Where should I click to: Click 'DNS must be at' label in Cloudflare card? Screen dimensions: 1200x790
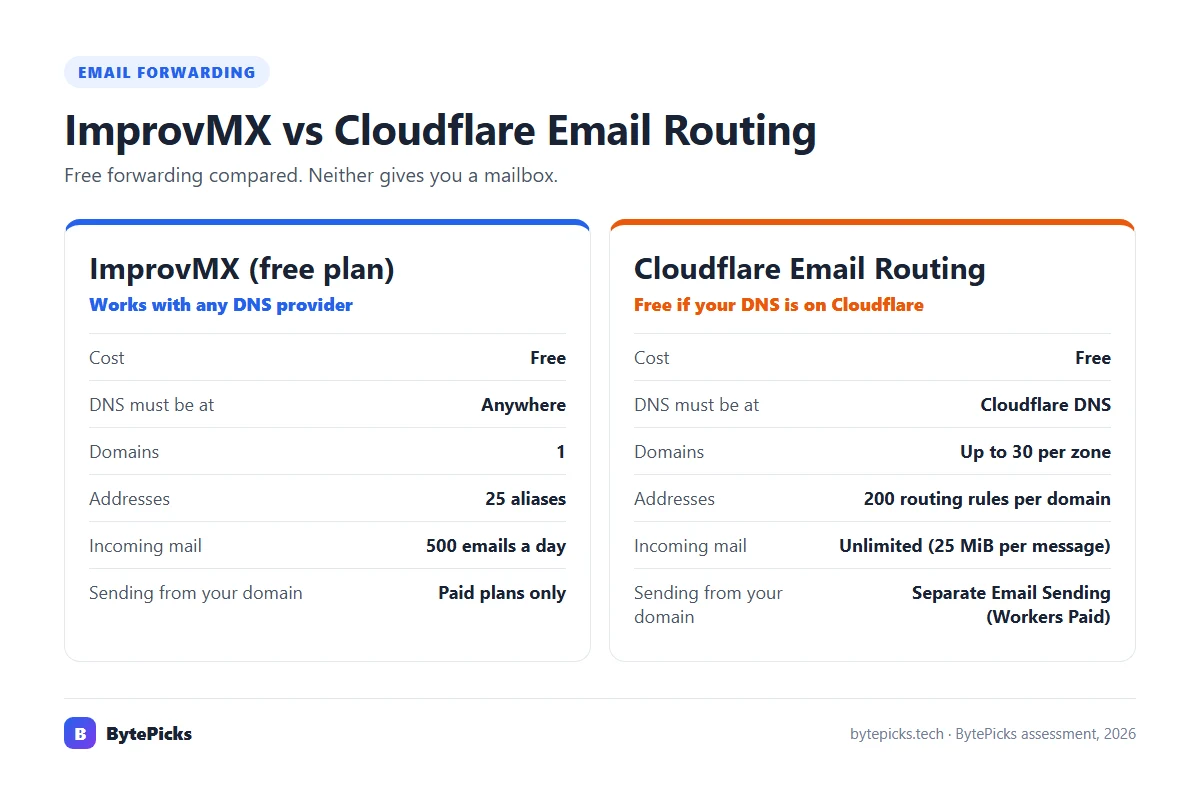(x=697, y=405)
